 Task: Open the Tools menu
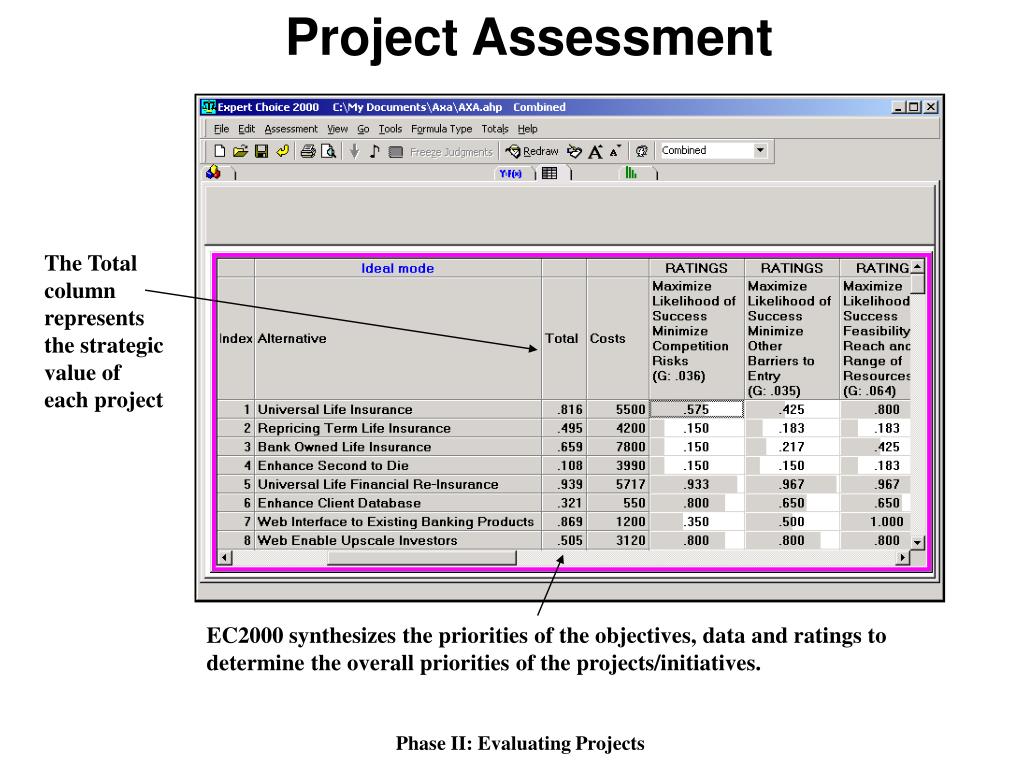tap(390, 129)
